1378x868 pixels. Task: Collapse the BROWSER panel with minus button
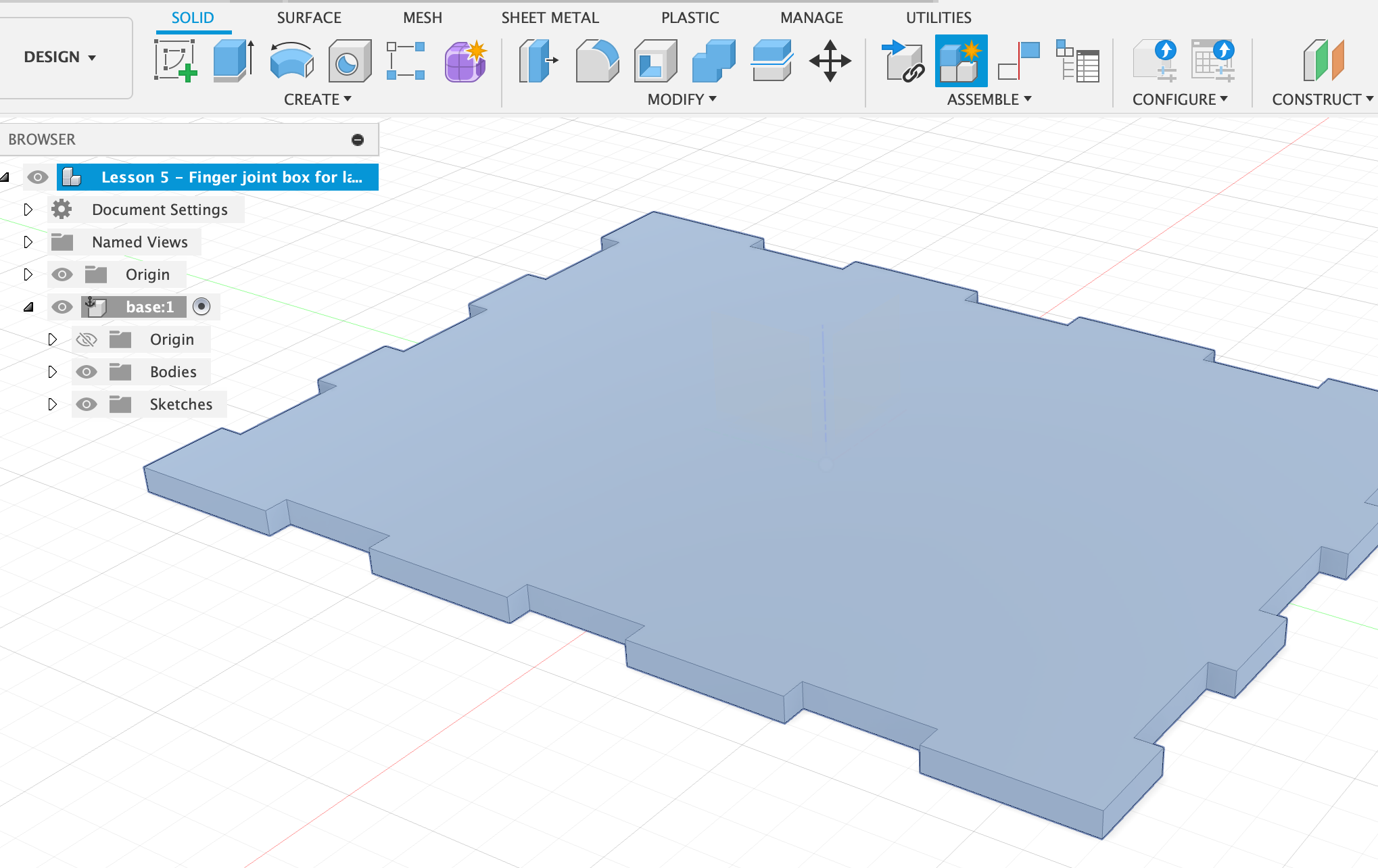point(358,139)
